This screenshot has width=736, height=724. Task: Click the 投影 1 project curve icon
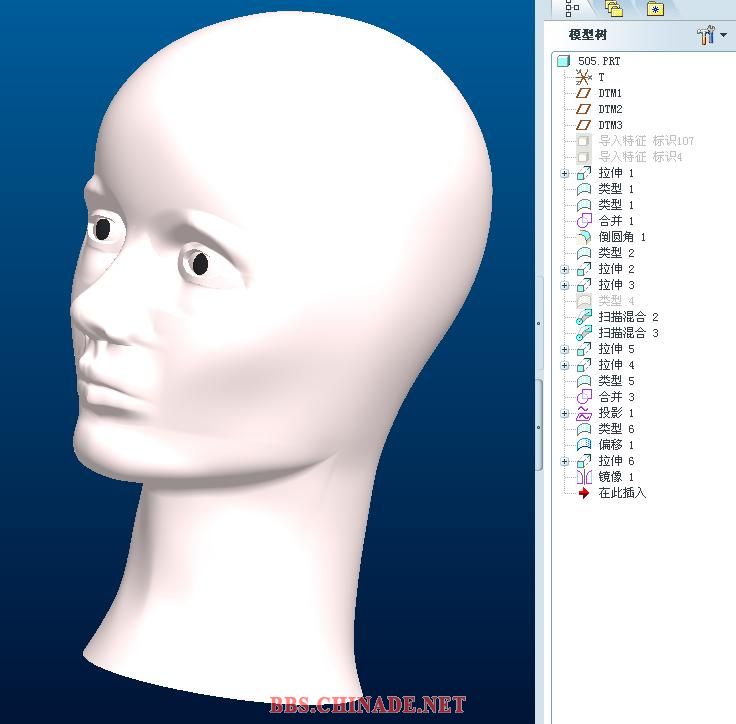pos(583,413)
